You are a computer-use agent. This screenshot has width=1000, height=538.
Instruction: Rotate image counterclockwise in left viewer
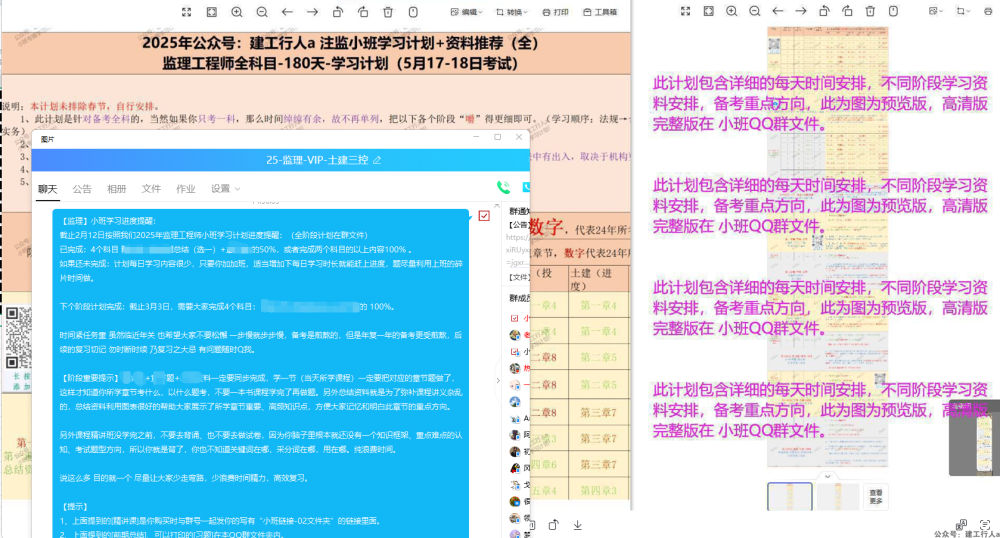pyautogui.click(x=338, y=12)
